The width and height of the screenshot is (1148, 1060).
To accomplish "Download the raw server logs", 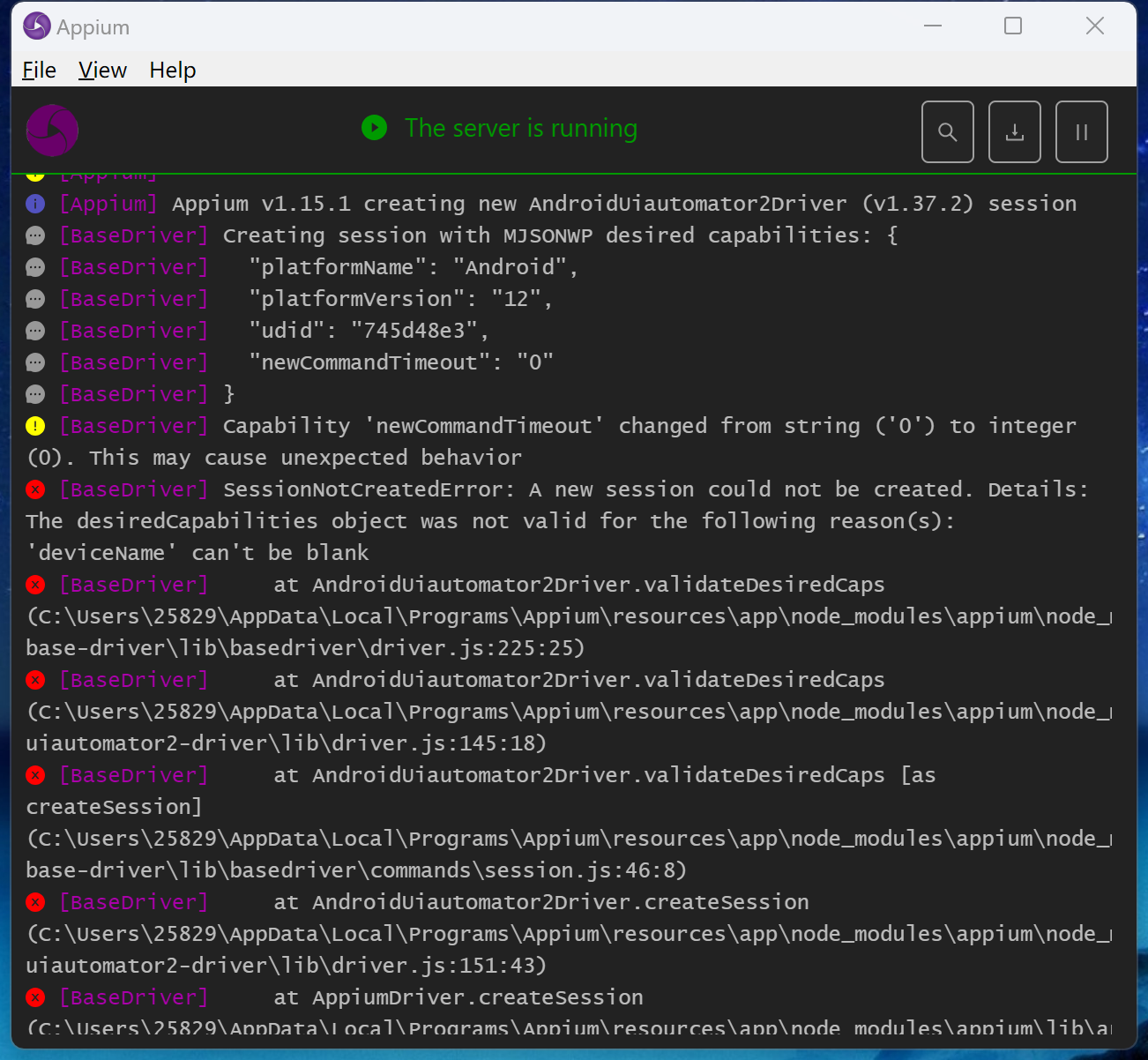I will (x=1014, y=132).
